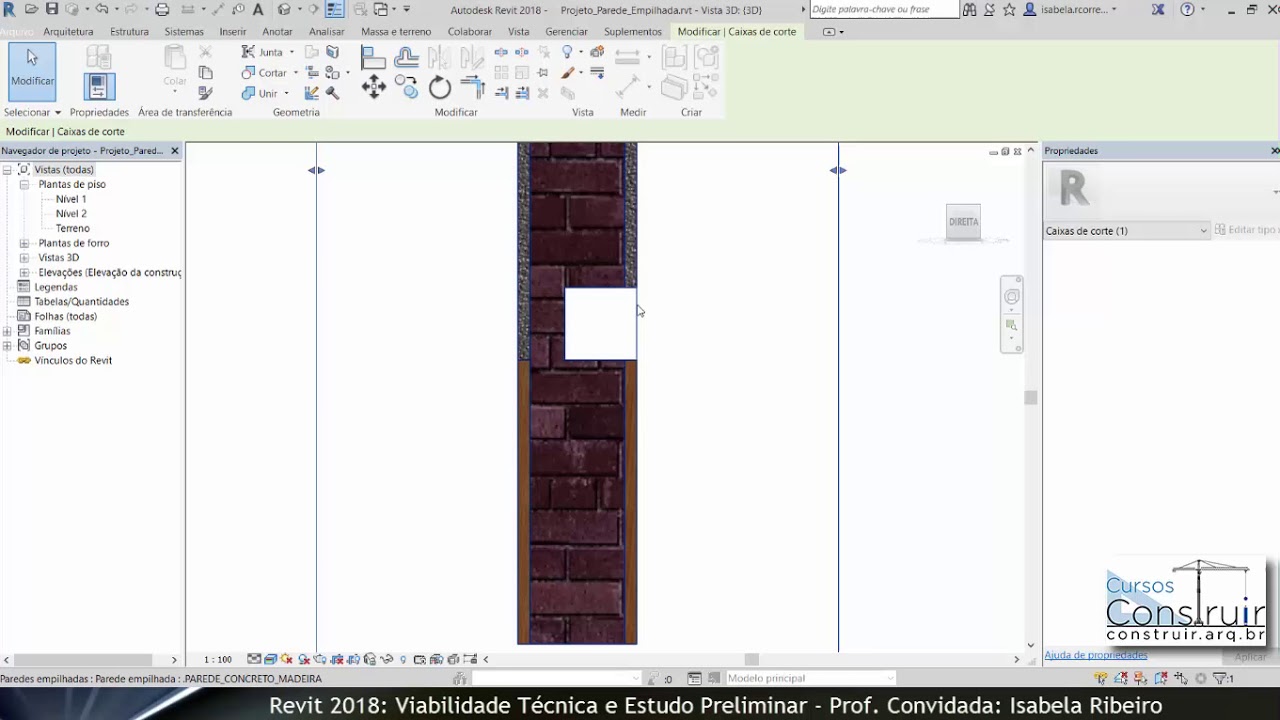Open the Arquitetura ribbon tab
Viewport: 1280px width, 720px height.
tap(68, 32)
